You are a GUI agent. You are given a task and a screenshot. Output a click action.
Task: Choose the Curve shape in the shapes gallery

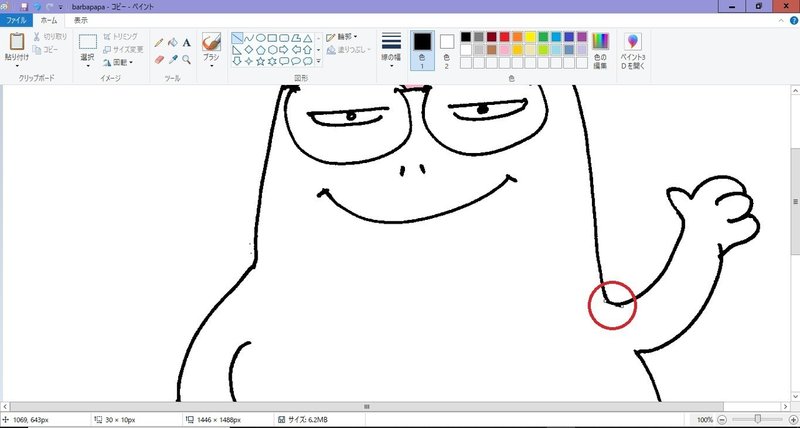click(249, 38)
